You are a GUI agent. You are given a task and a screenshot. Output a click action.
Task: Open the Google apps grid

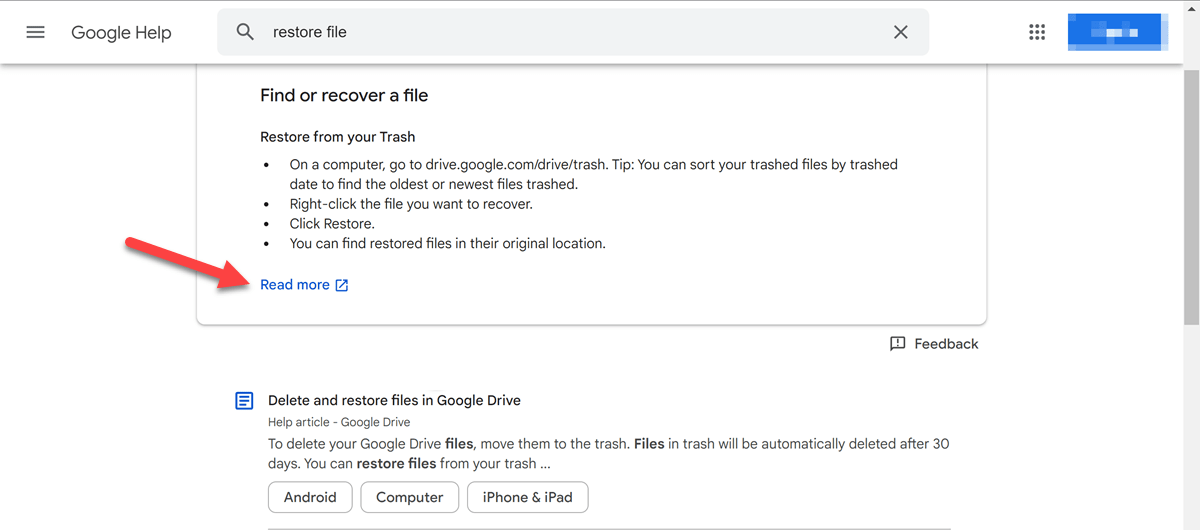pos(1037,32)
